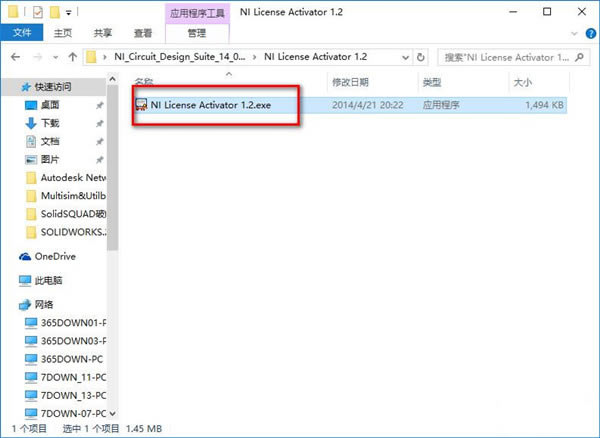600x438 pixels.
Task: Sort by 大小 column header
Action: [522, 82]
